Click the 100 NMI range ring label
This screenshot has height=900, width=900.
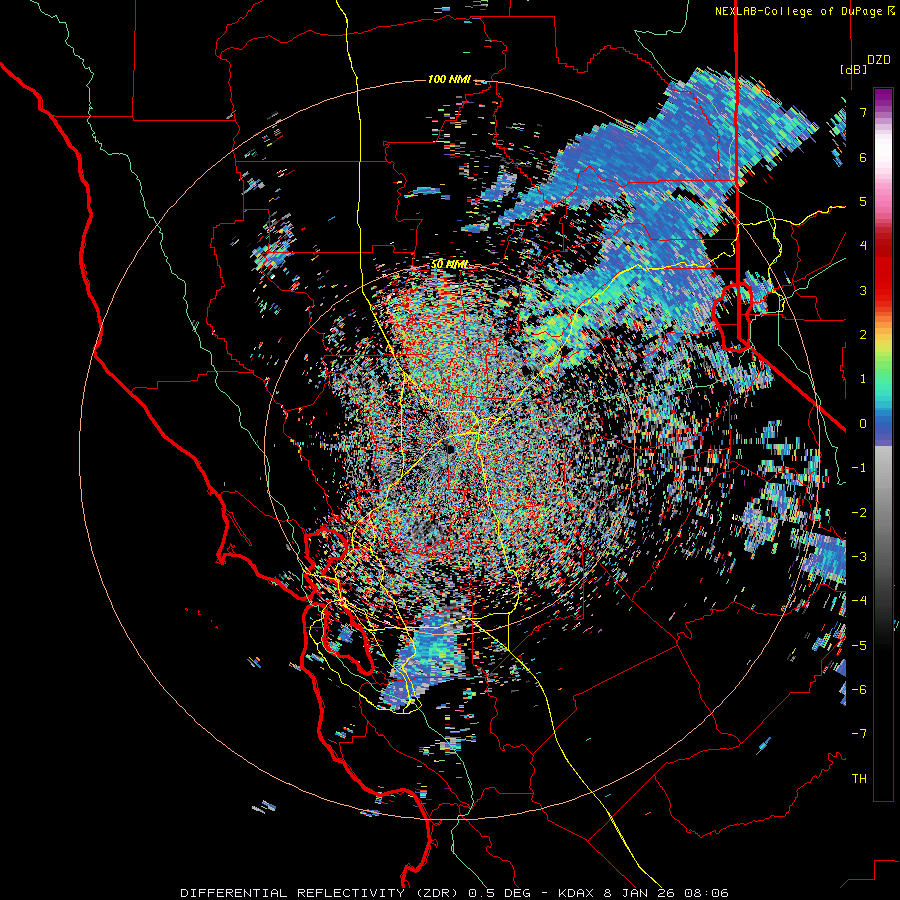pos(449,79)
